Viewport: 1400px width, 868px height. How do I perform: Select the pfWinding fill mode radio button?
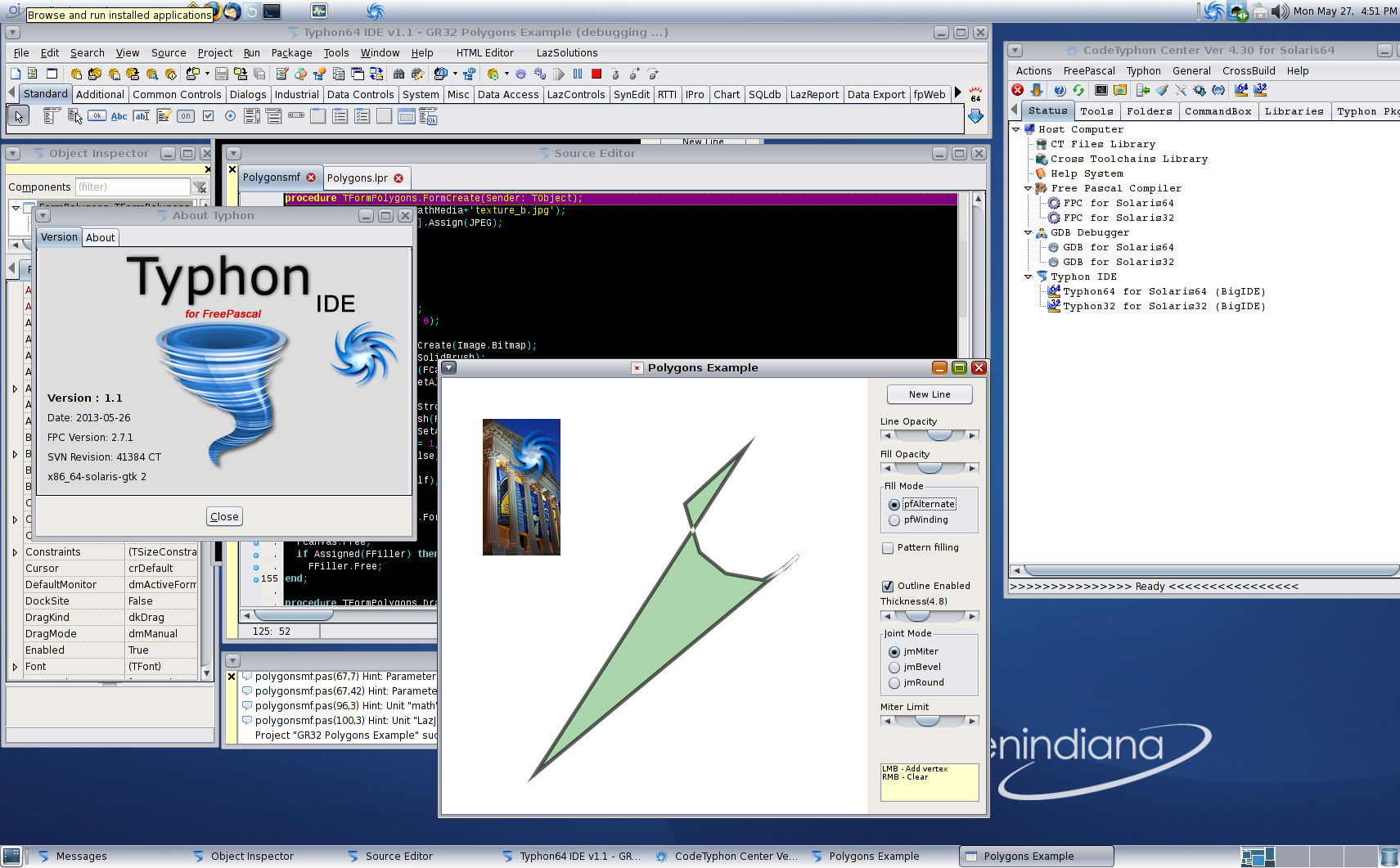(x=894, y=520)
